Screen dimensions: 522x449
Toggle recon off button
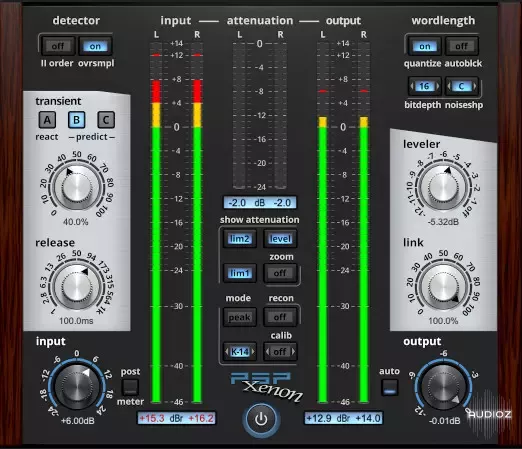point(280,317)
